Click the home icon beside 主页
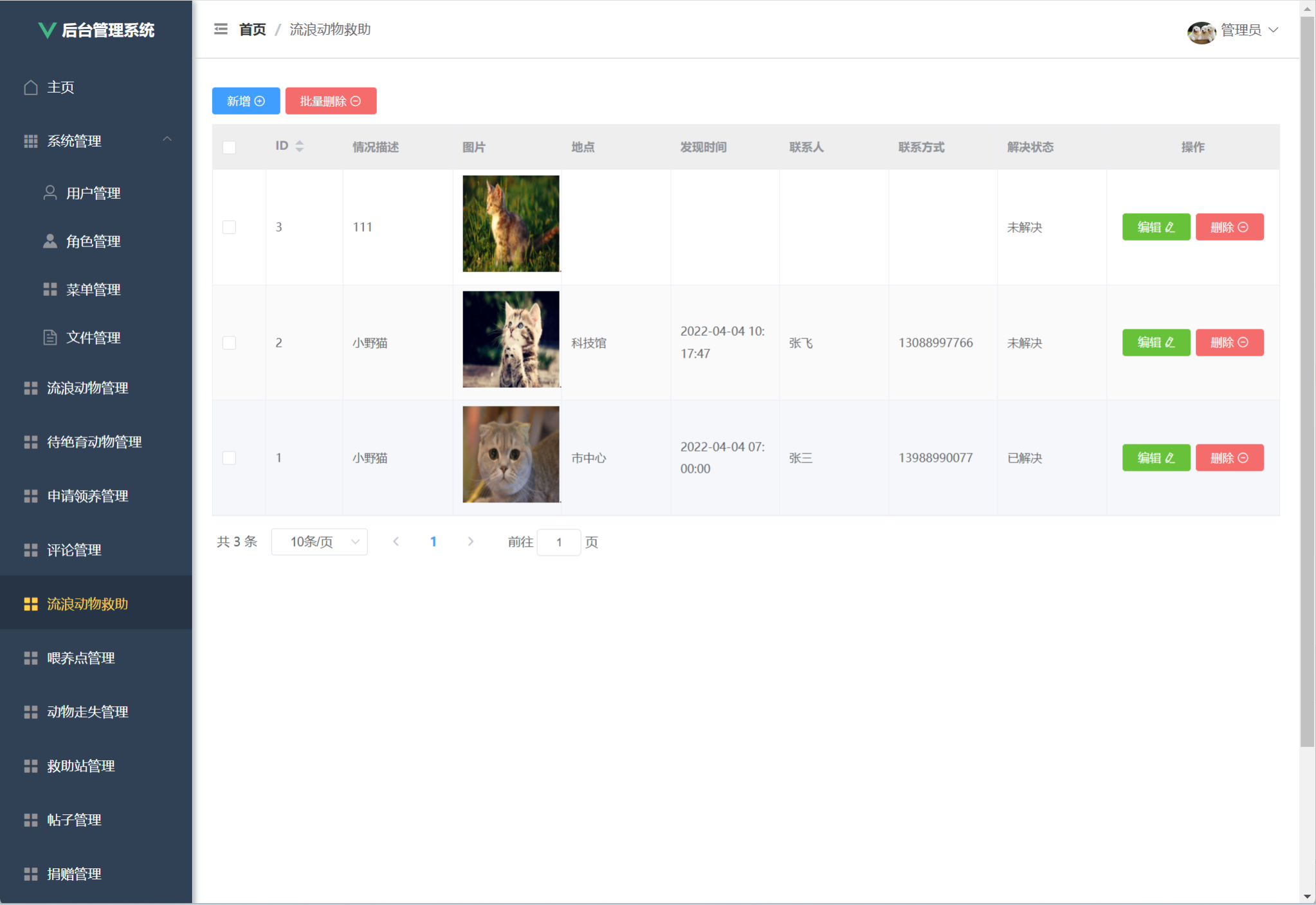Image resolution: width=1316 pixels, height=905 pixels. pos(31,87)
